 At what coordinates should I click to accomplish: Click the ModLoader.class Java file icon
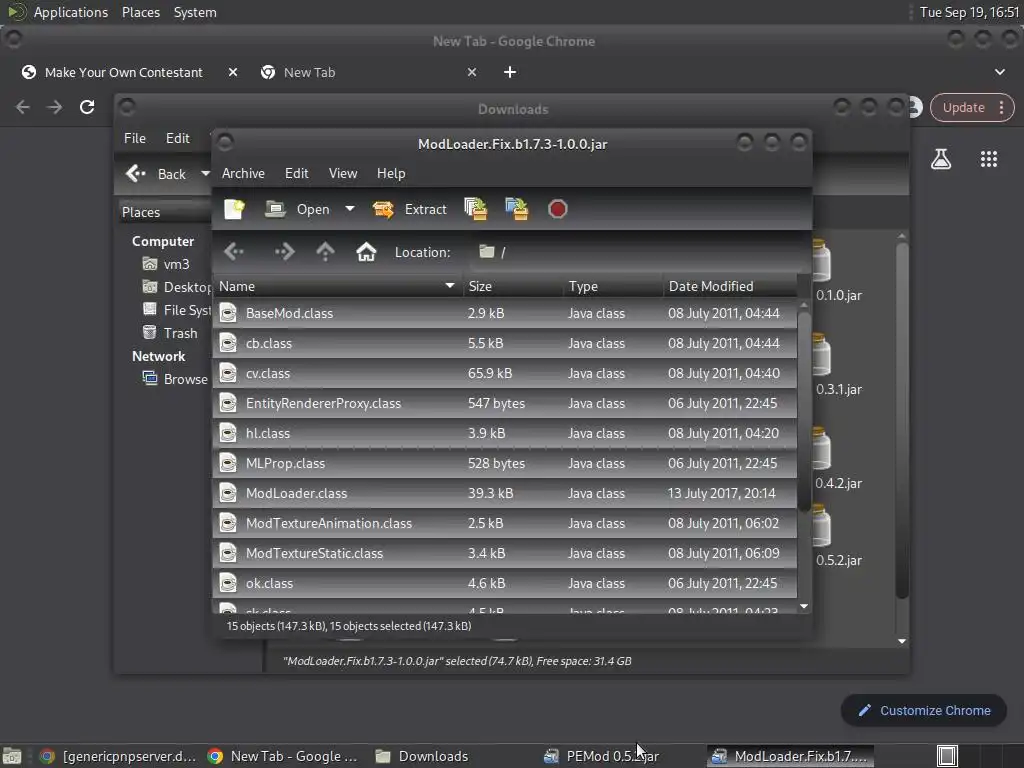[x=228, y=493]
